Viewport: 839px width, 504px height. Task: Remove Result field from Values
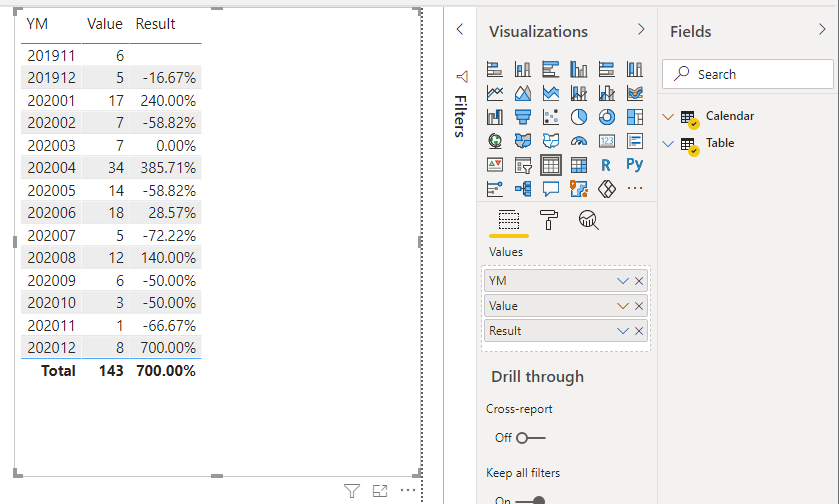click(639, 331)
